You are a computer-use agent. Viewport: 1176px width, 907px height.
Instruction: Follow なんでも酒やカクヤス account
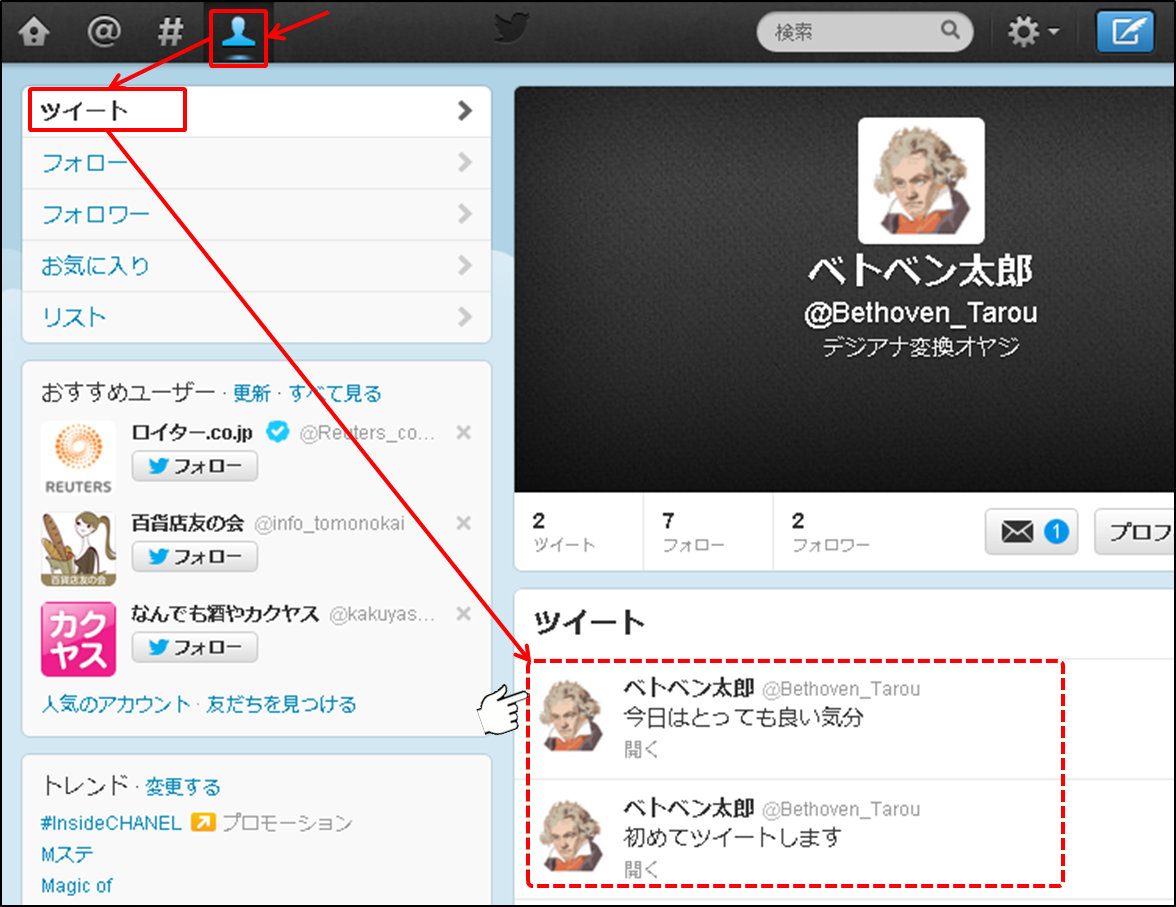tap(195, 647)
